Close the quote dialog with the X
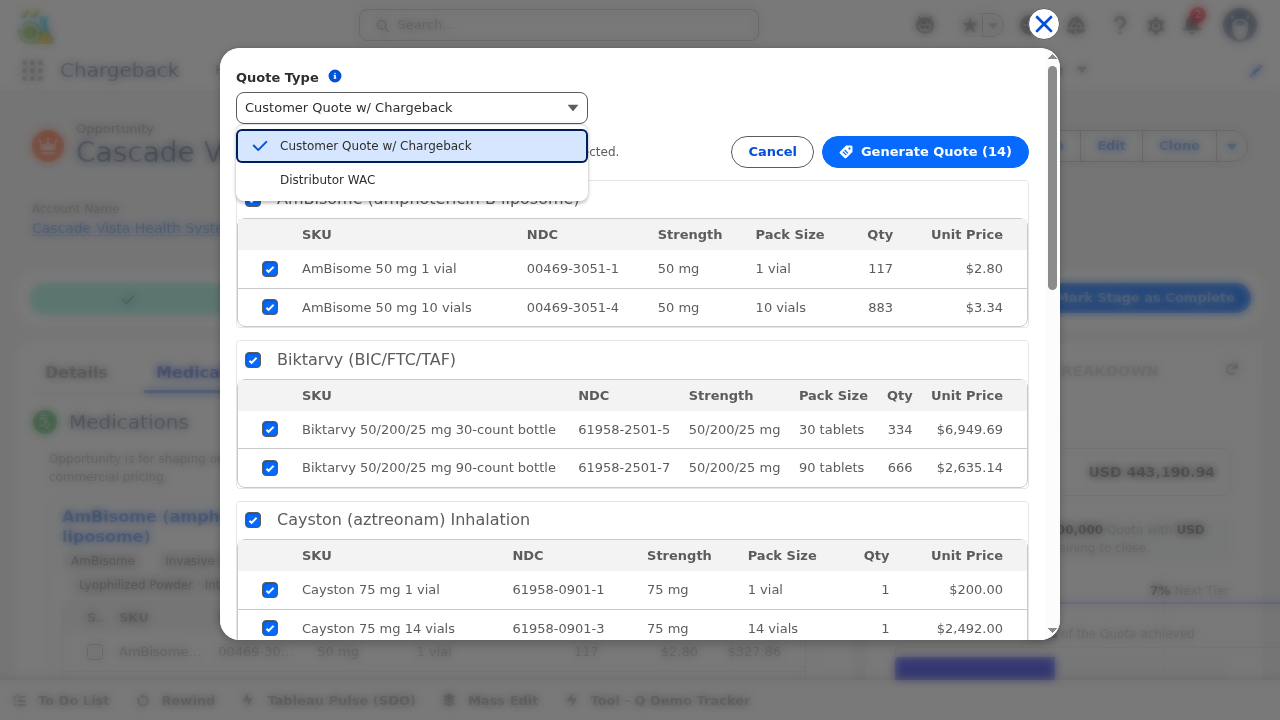Image resolution: width=1280 pixels, height=720 pixels. (x=1044, y=24)
